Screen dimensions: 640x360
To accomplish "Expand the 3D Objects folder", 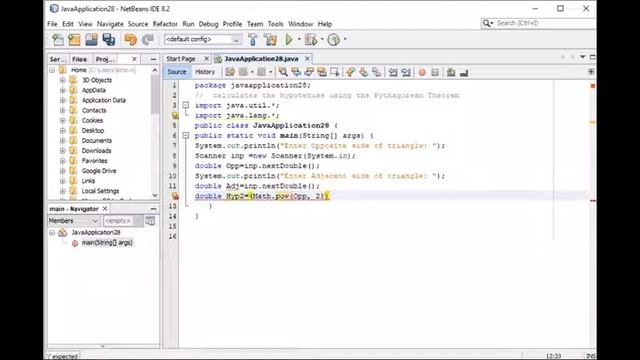I will [x=62, y=80].
